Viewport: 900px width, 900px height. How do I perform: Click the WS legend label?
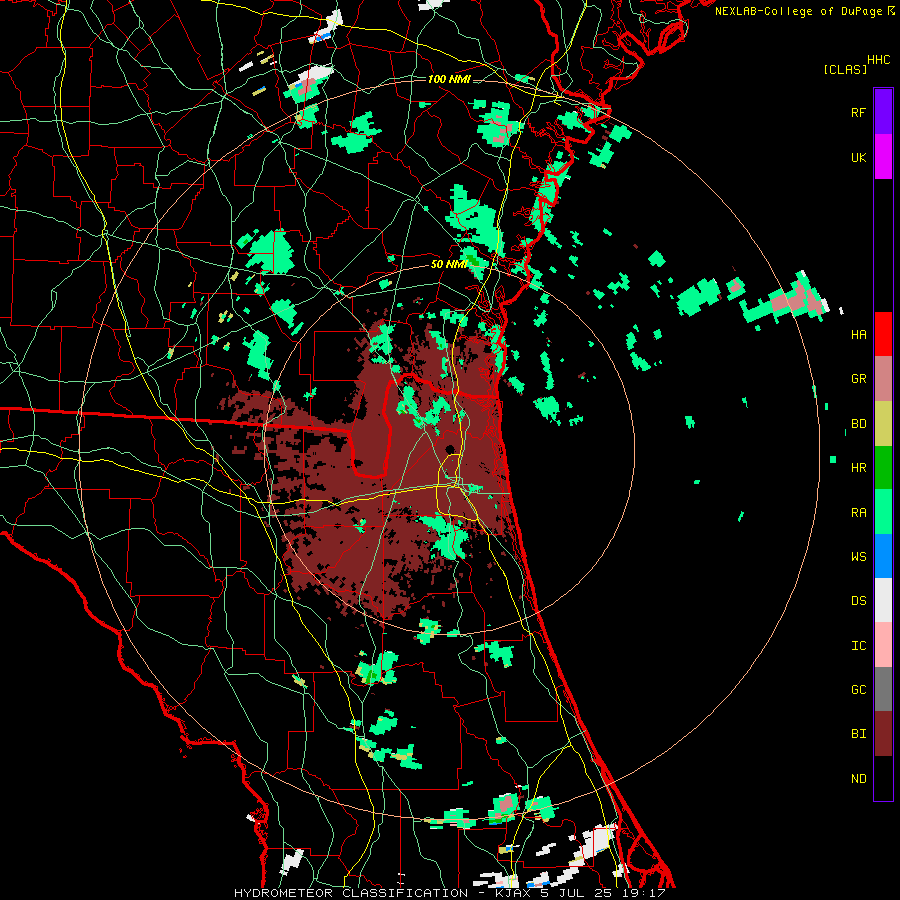coord(858,557)
